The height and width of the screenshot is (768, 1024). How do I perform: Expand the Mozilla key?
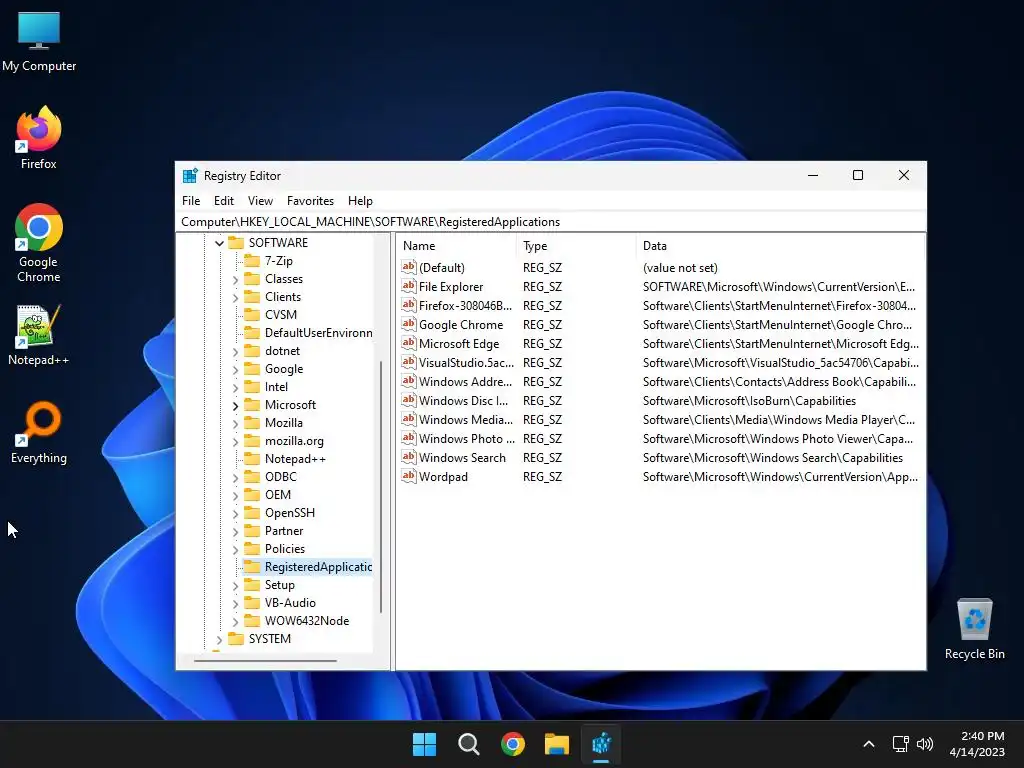[236, 423]
